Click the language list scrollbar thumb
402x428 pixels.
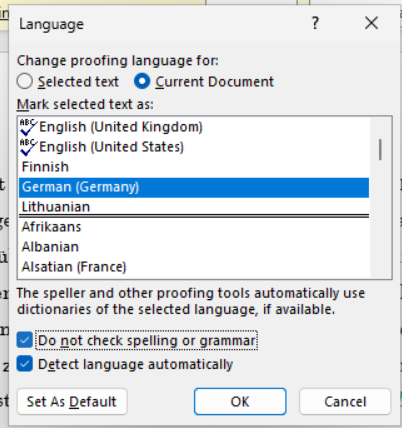[x=380, y=150]
